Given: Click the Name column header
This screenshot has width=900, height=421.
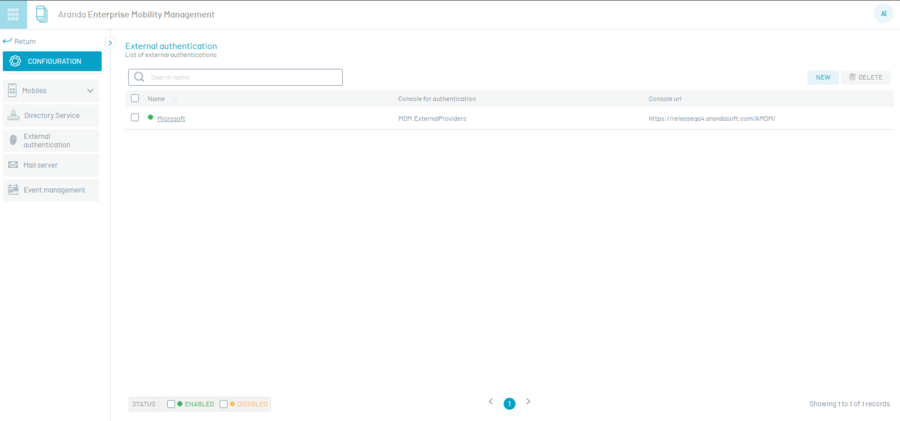Looking at the screenshot, I should point(156,99).
